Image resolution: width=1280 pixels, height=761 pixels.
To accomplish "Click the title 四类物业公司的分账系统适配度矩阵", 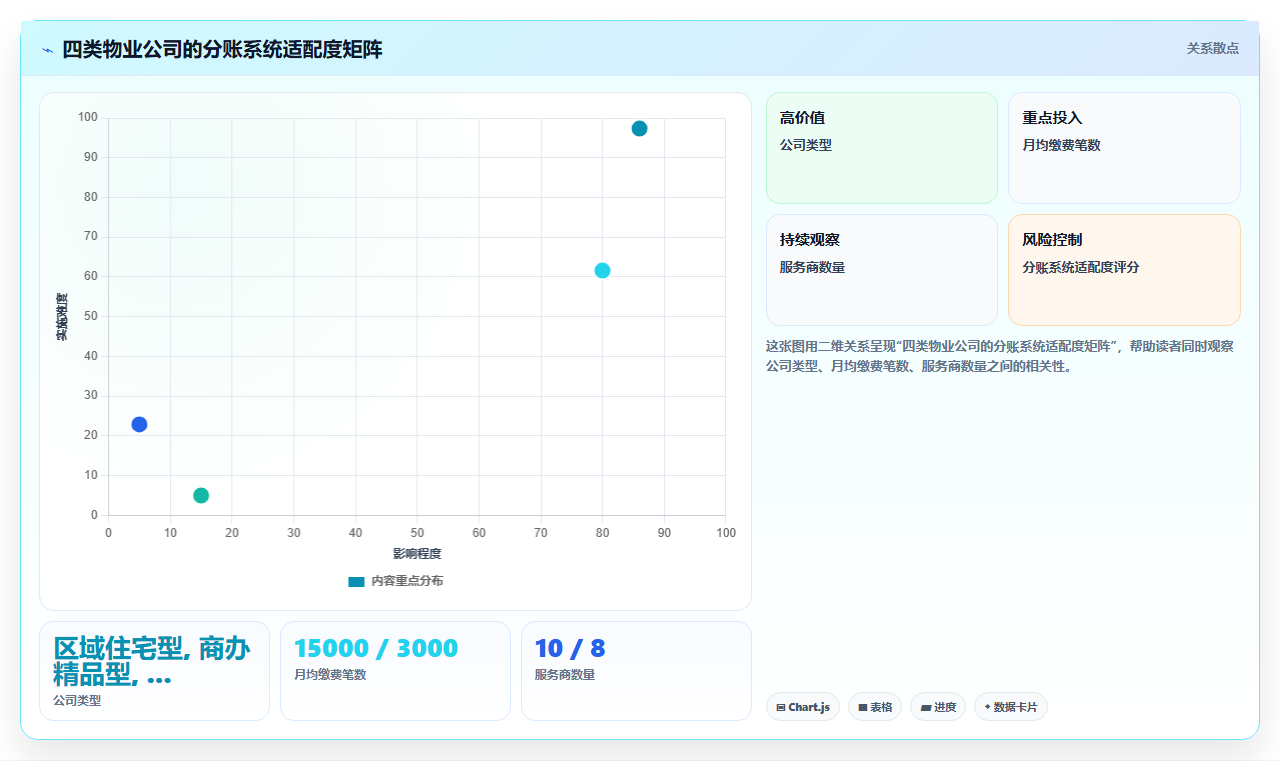I will (x=222, y=50).
